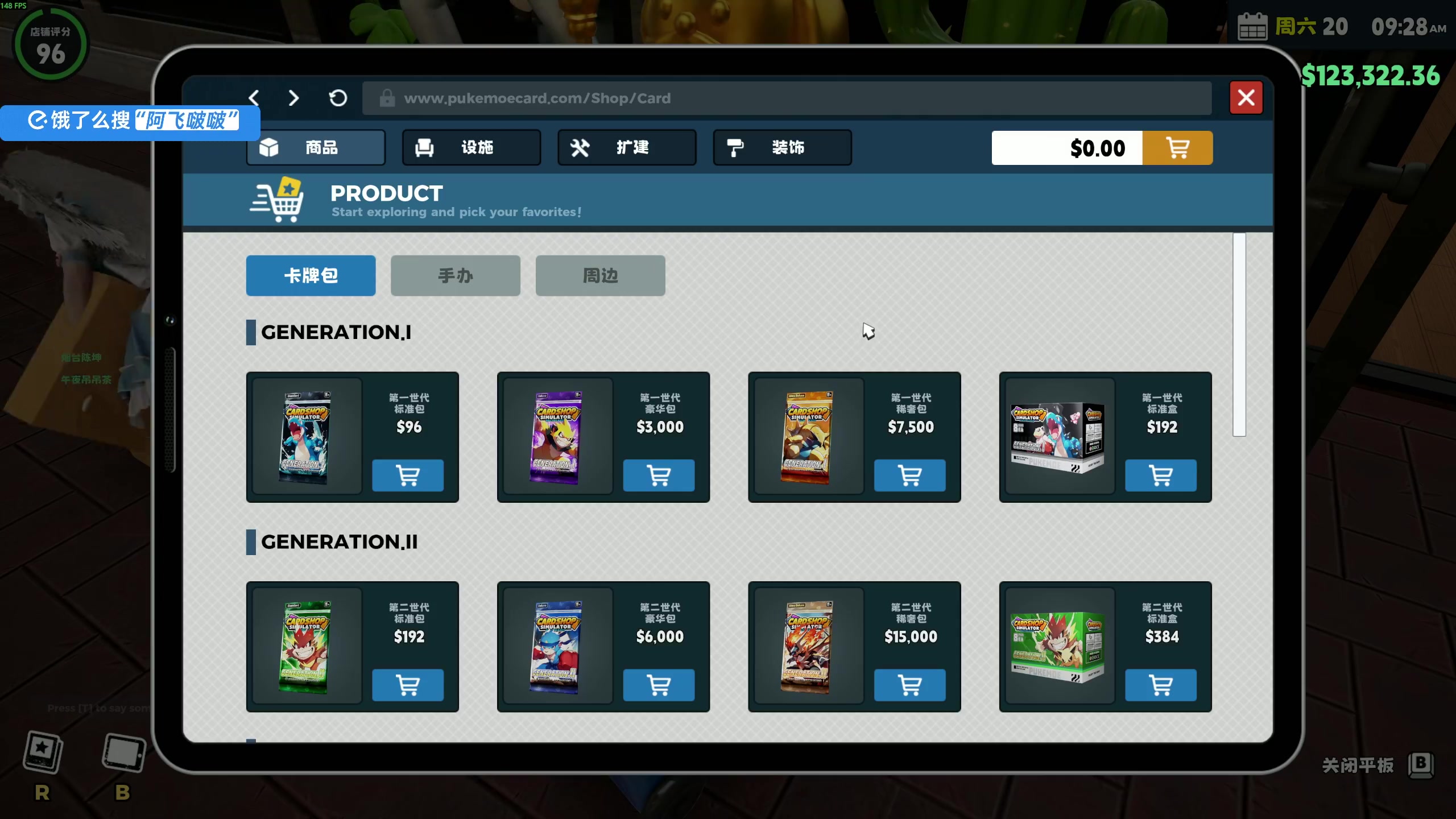This screenshot has width=1456, height=819.
Task: Click the chair icon in 设施 tab
Action: 424,148
